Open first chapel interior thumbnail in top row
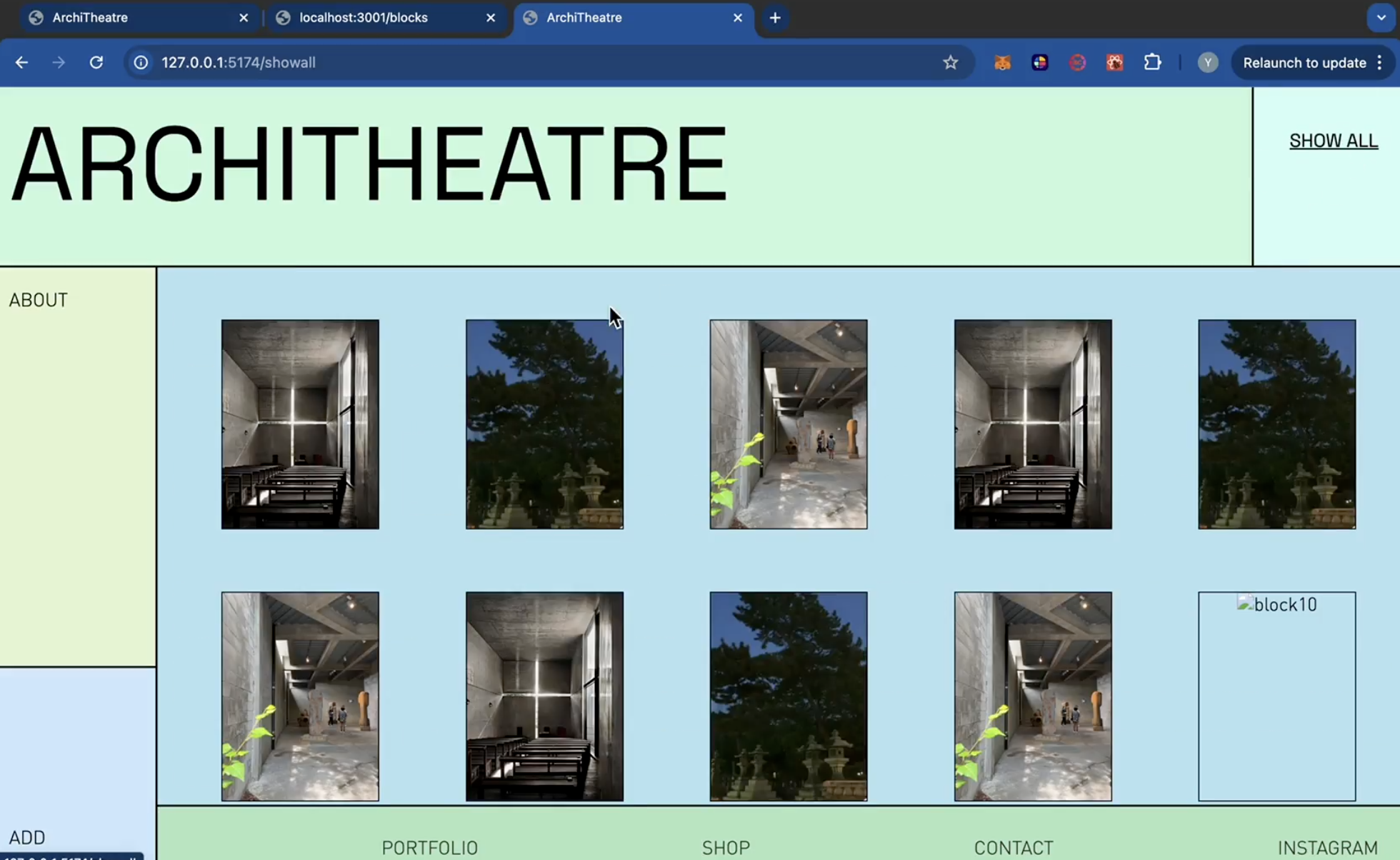The width and height of the screenshot is (1400, 860). (x=300, y=424)
